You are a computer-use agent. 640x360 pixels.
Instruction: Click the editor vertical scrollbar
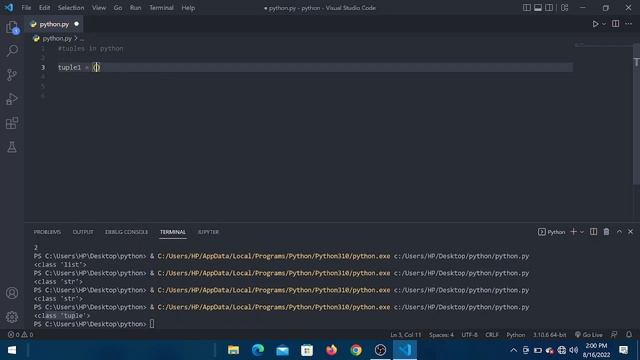[x=636, y=114]
